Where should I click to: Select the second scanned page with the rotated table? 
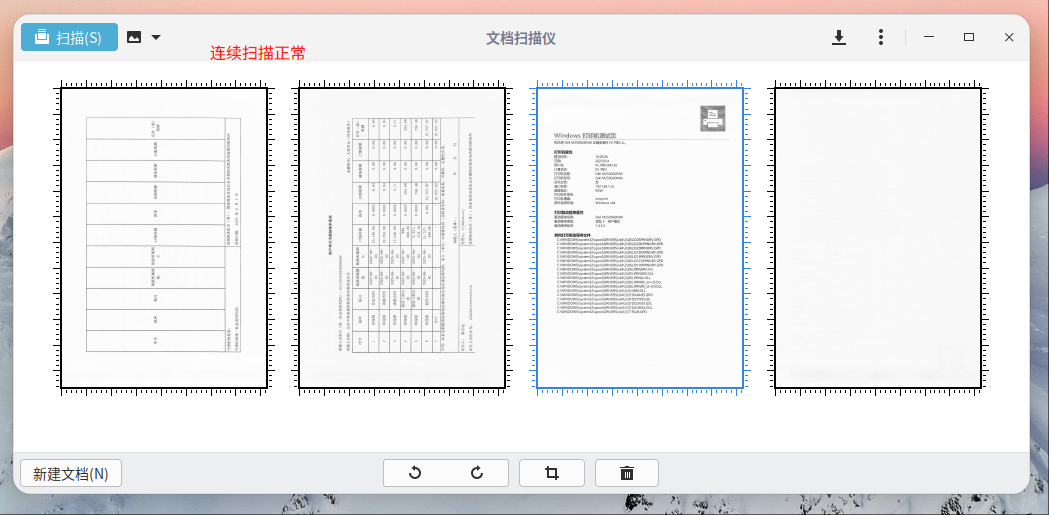tap(402, 238)
